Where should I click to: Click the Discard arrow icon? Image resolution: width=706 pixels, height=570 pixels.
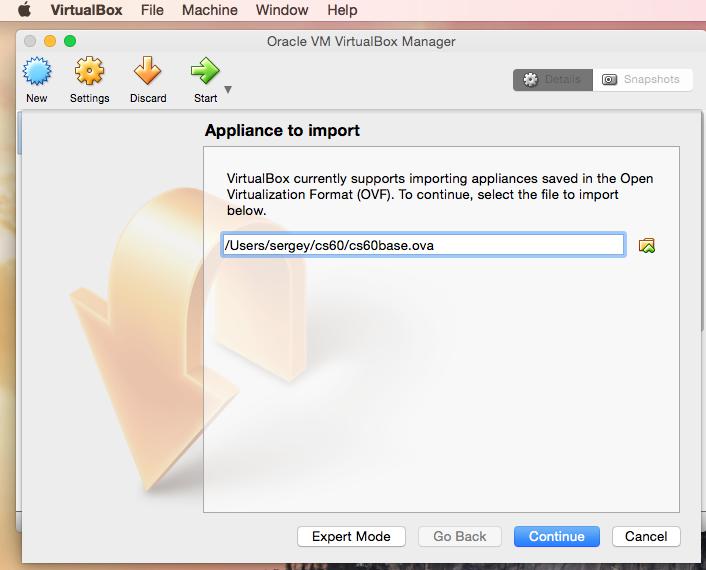pyautogui.click(x=147, y=71)
